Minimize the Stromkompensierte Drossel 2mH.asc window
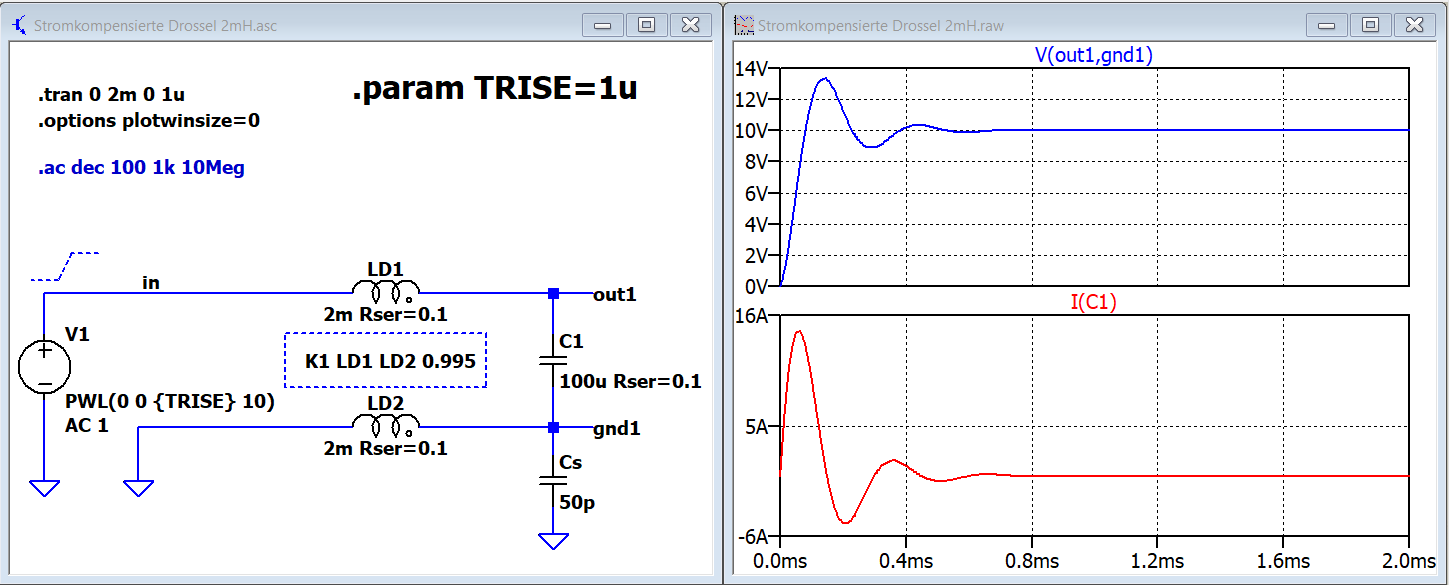 (602, 25)
